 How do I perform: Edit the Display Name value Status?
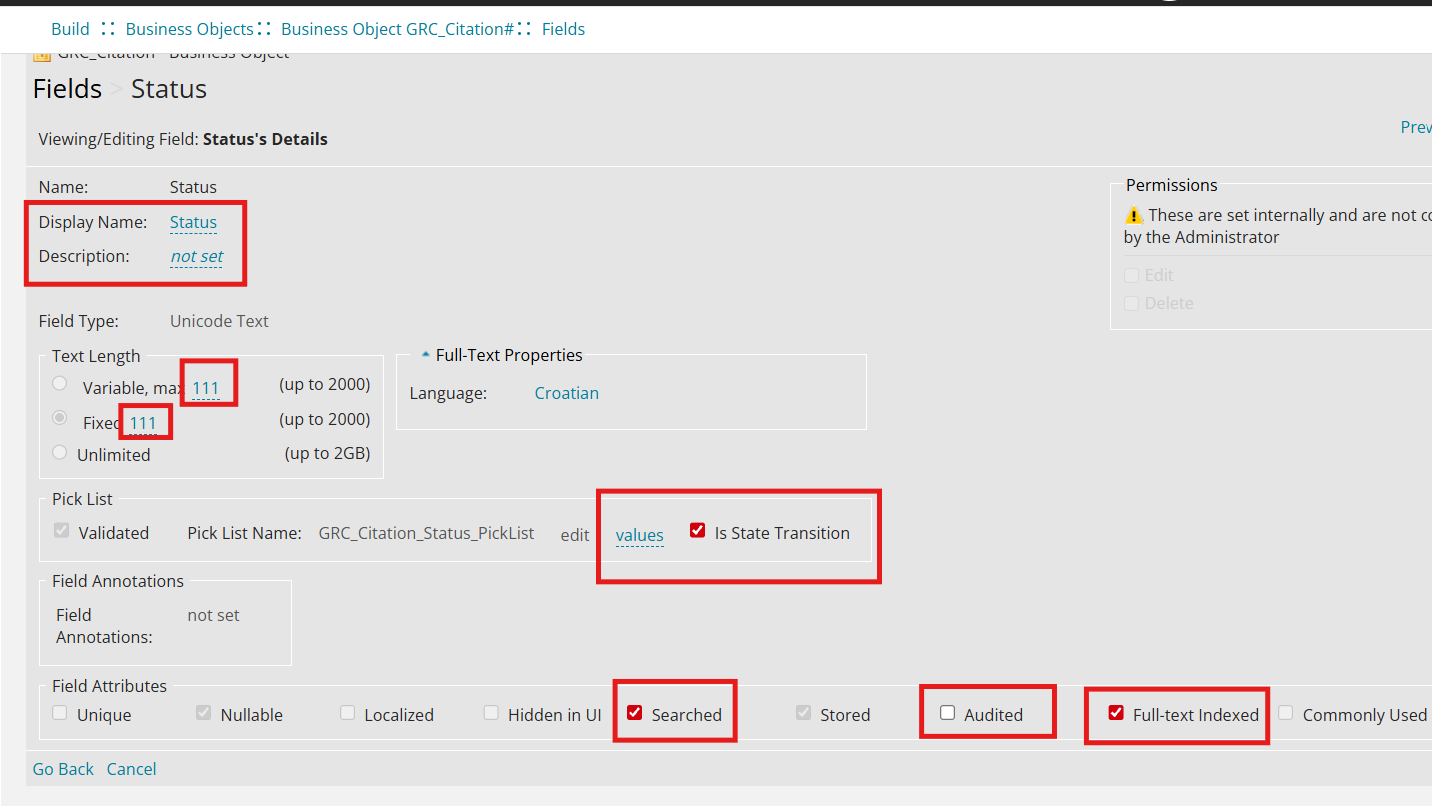[193, 222]
